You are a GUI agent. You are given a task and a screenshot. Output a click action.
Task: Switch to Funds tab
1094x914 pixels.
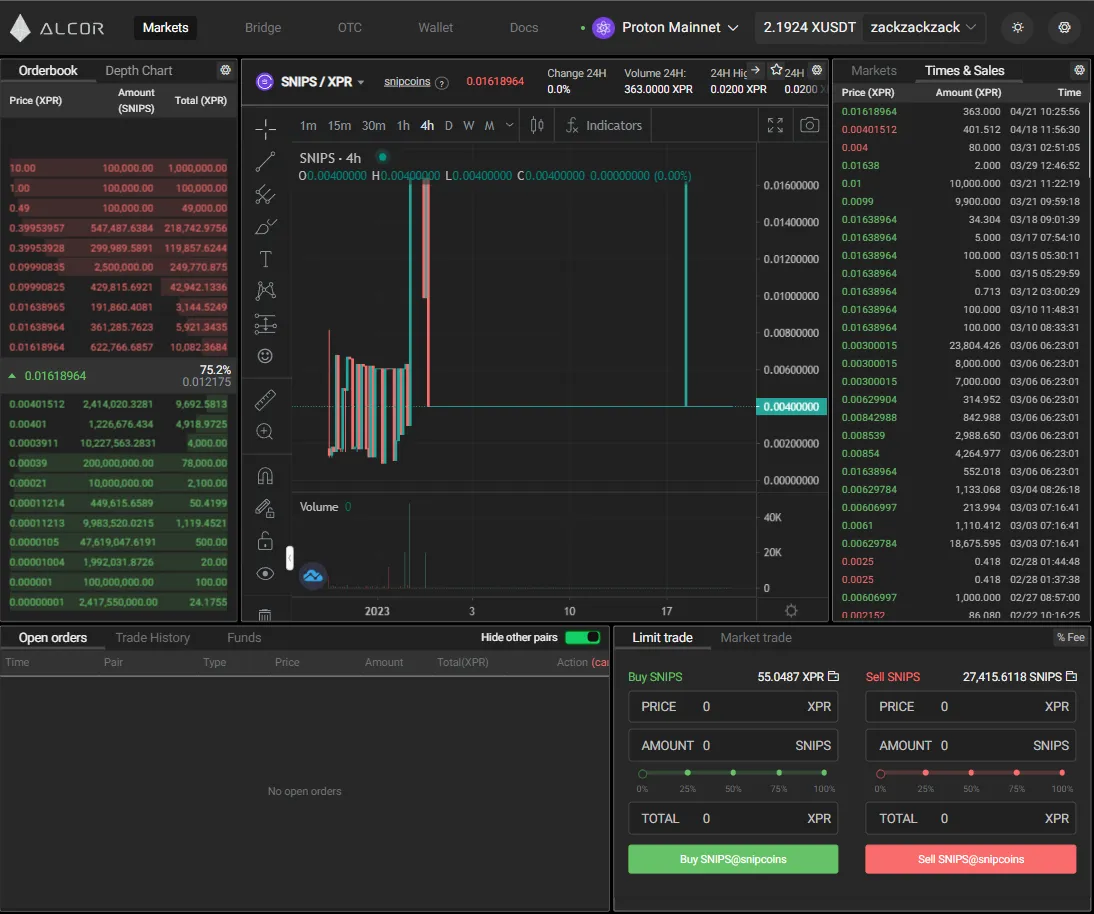coord(244,638)
